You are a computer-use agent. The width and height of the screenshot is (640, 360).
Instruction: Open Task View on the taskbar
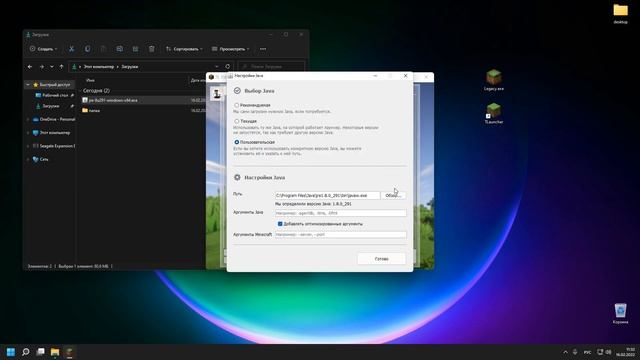(x=40, y=352)
